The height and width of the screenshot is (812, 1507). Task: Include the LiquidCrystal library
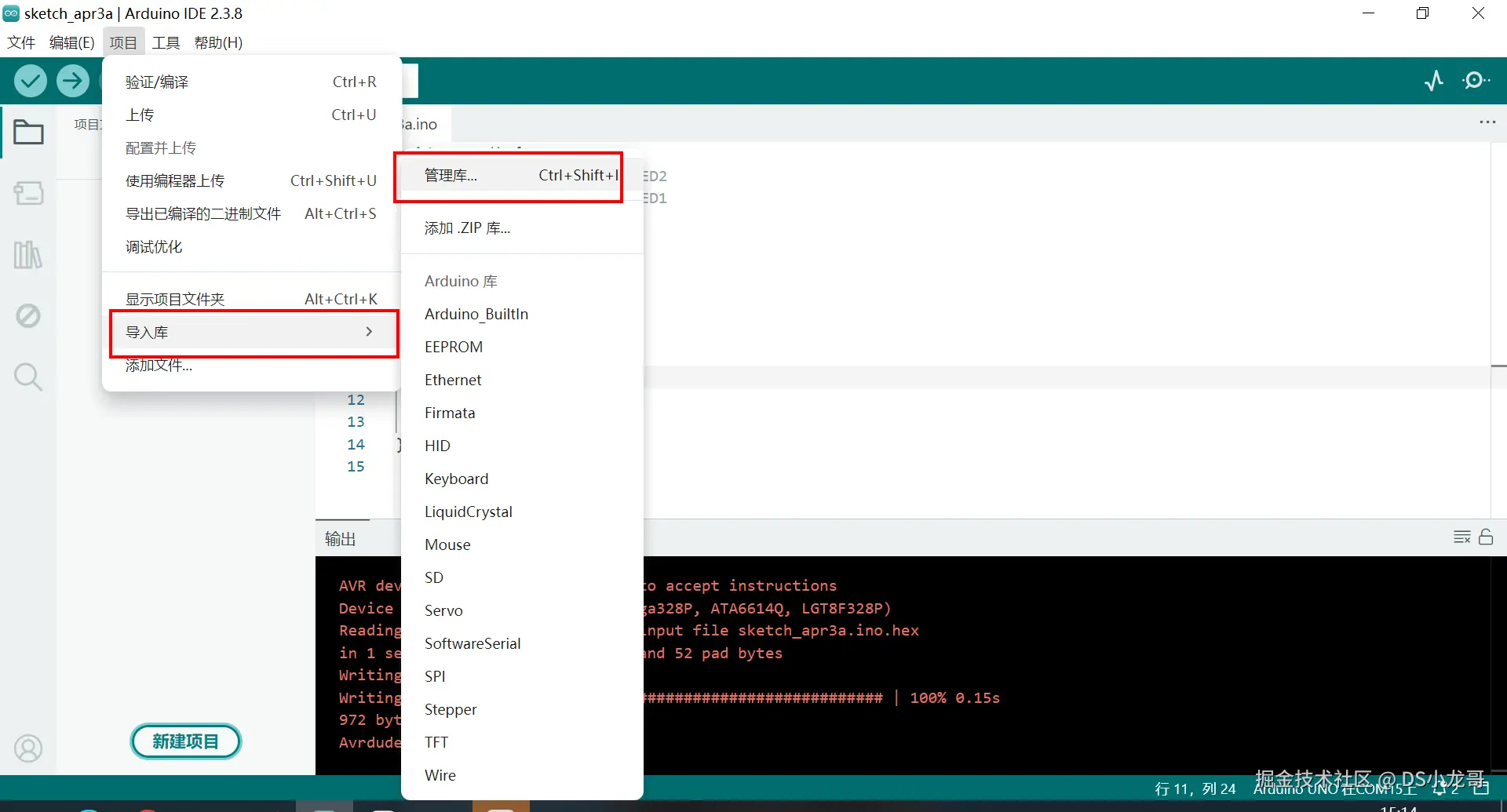pyautogui.click(x=522, y=512)
